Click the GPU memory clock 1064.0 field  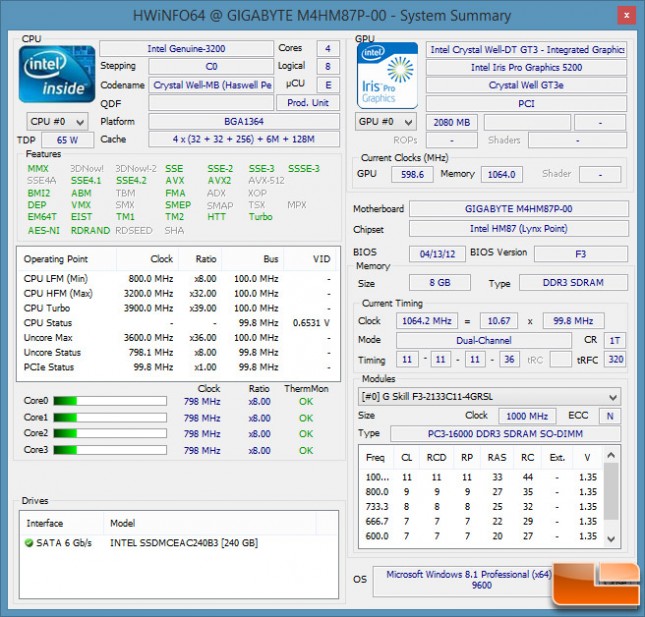click(x=502, y=174)
